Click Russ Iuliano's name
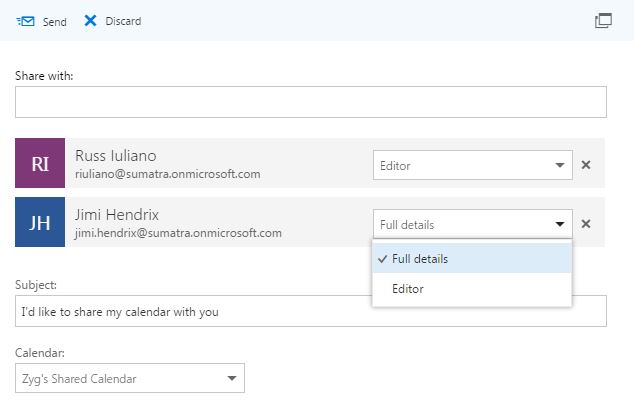Image resolution: width=634 pixels, height=418 pixels. 115,156
